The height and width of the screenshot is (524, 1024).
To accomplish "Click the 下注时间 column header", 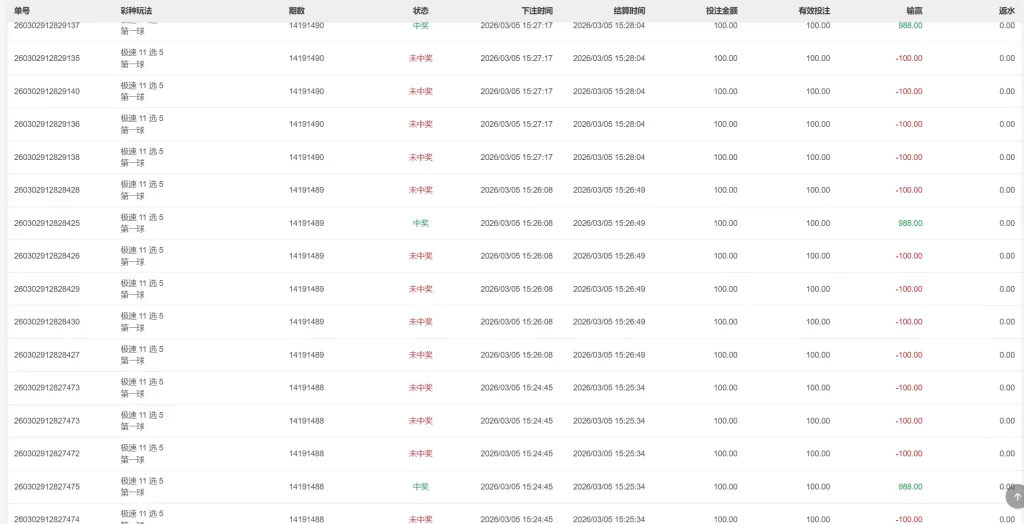I will [x=536, y=11].
